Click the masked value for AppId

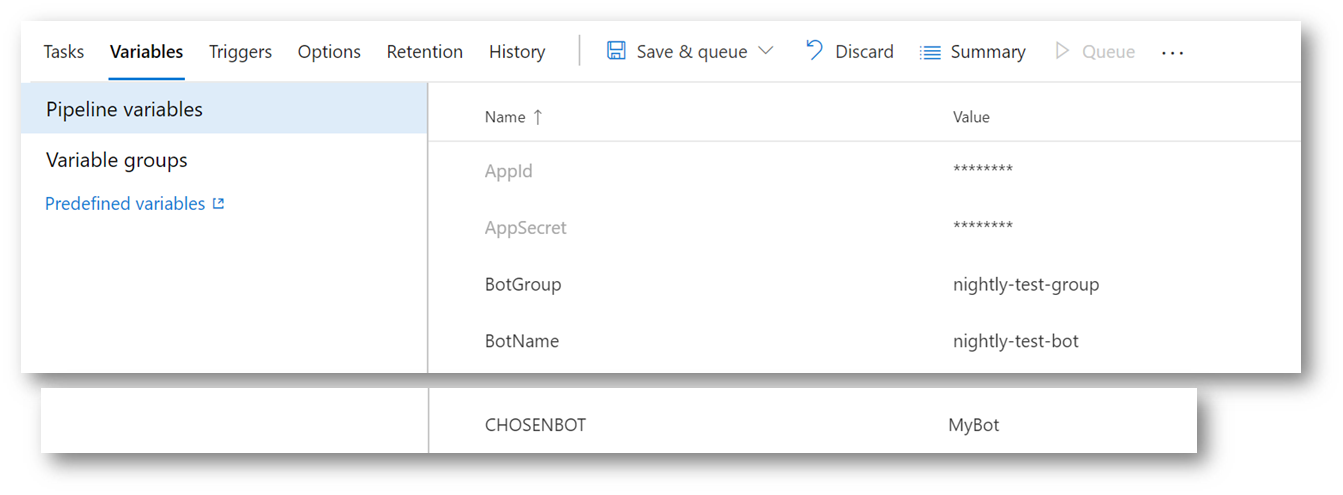[x=983, y=170]
